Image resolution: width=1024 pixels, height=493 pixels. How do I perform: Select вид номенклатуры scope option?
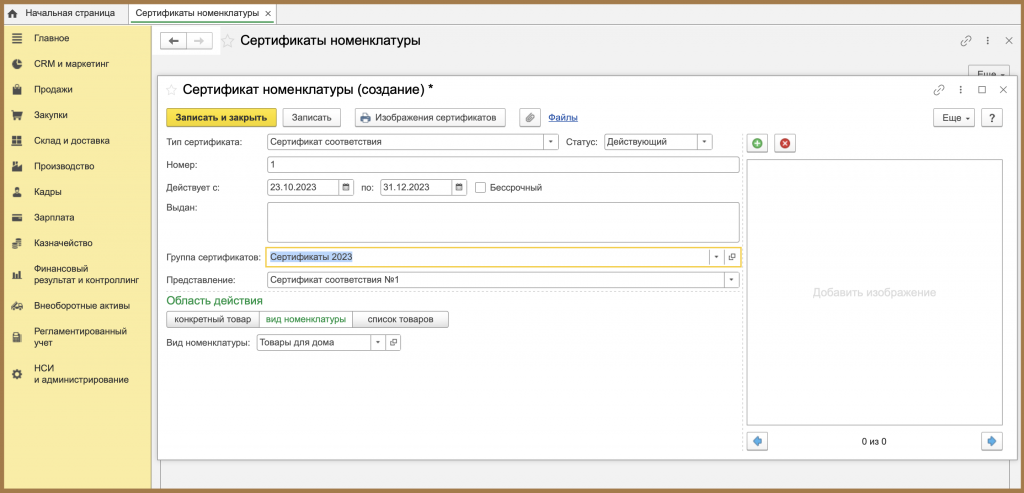tap(306, 319)
